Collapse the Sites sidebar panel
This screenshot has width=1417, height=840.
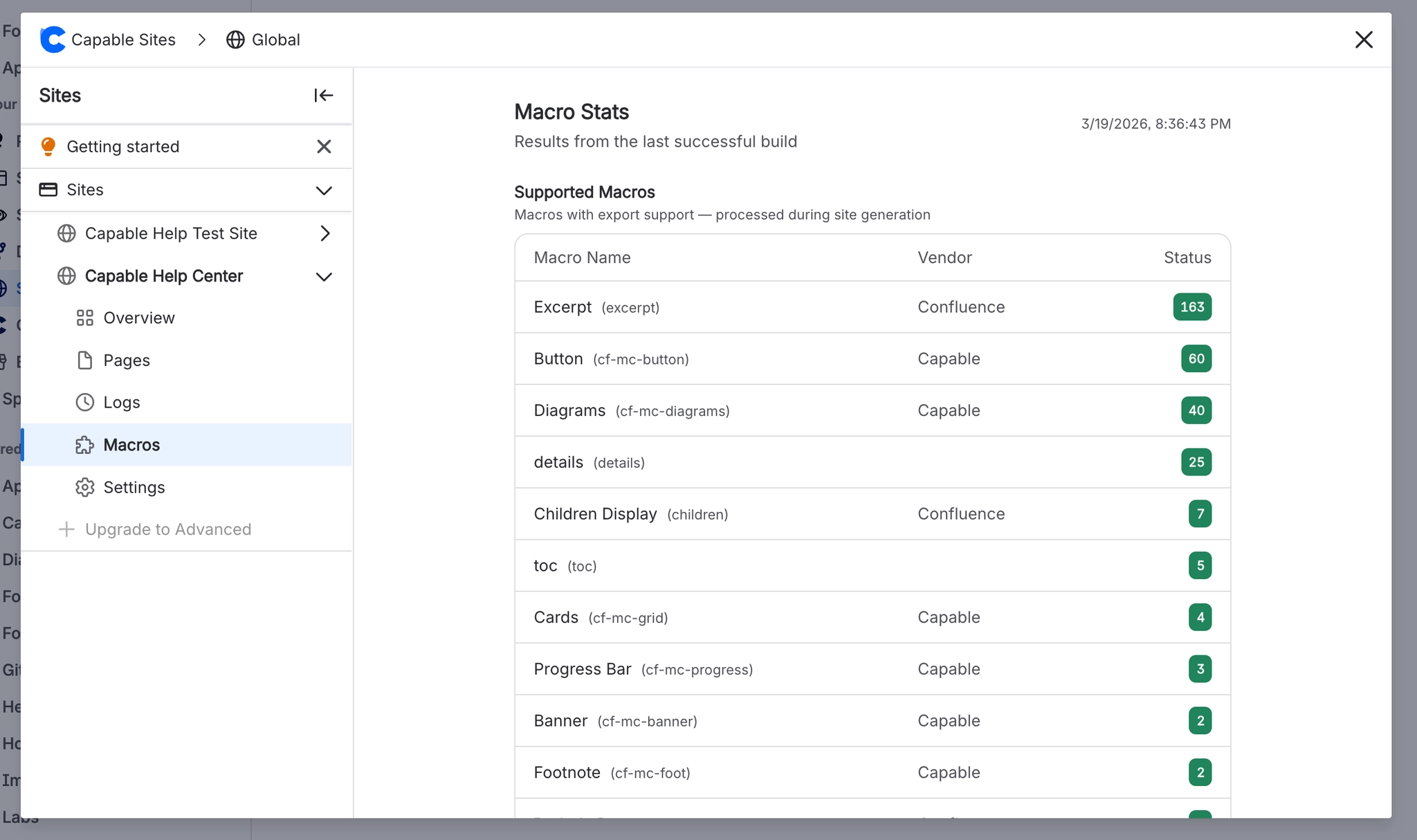(x=324, y=95)
